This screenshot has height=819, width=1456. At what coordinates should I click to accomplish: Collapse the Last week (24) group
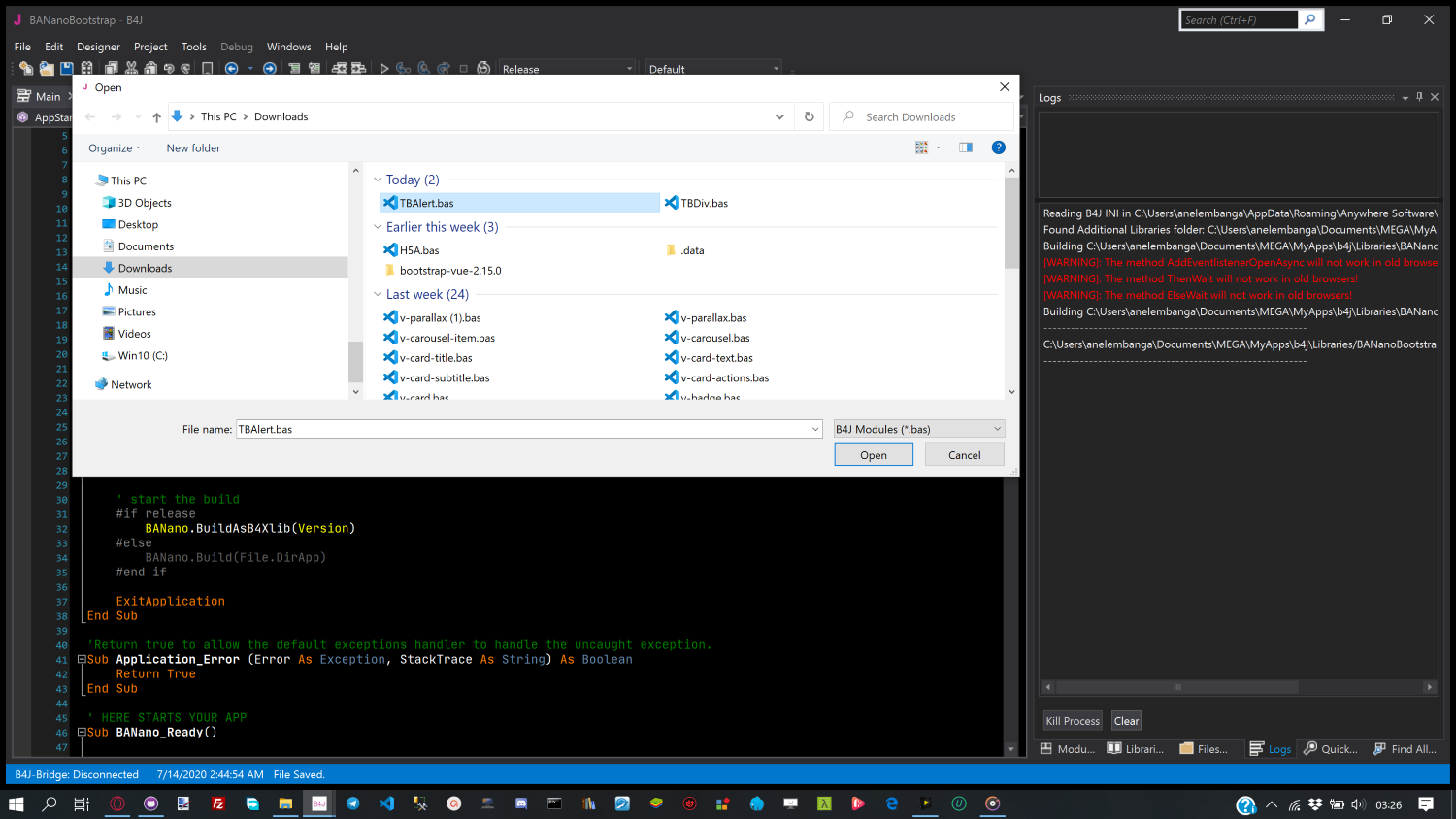378,294
